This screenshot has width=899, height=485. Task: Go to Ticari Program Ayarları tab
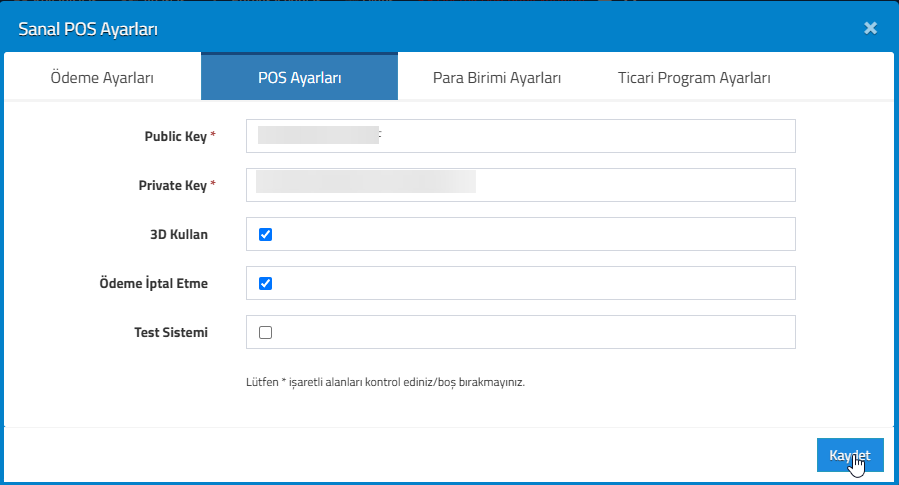[x=694, y=77]
